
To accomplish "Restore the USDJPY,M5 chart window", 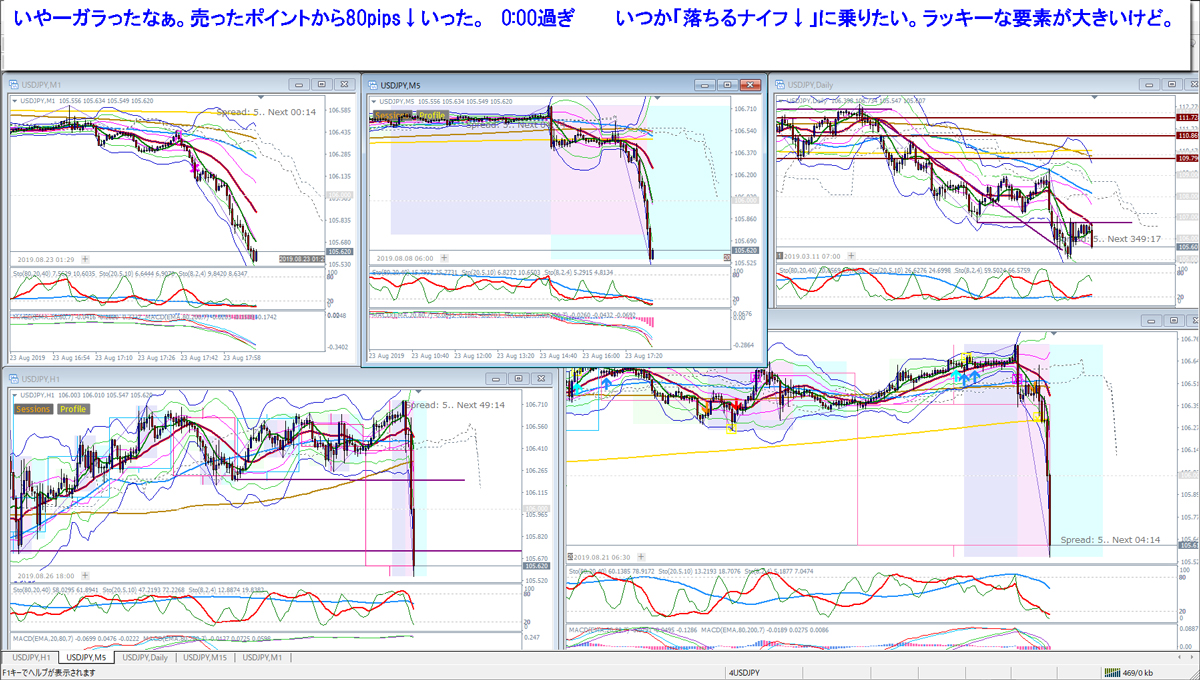I will coord(727,85).
